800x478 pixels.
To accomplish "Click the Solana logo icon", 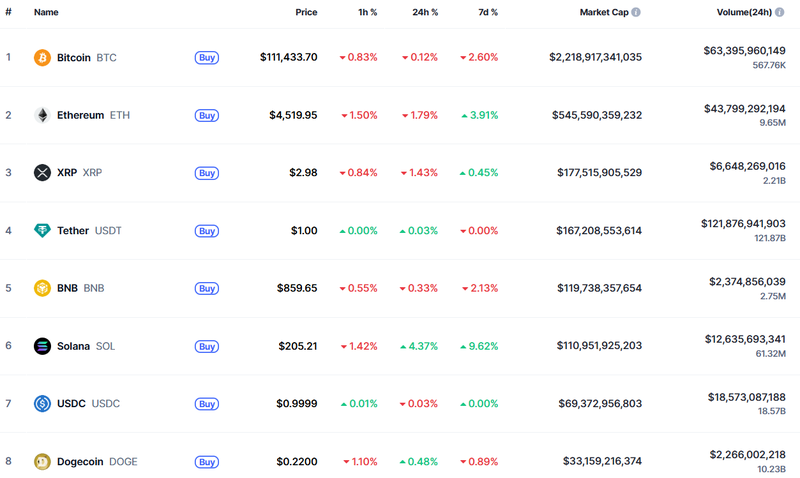I will [x=42, y=346].
